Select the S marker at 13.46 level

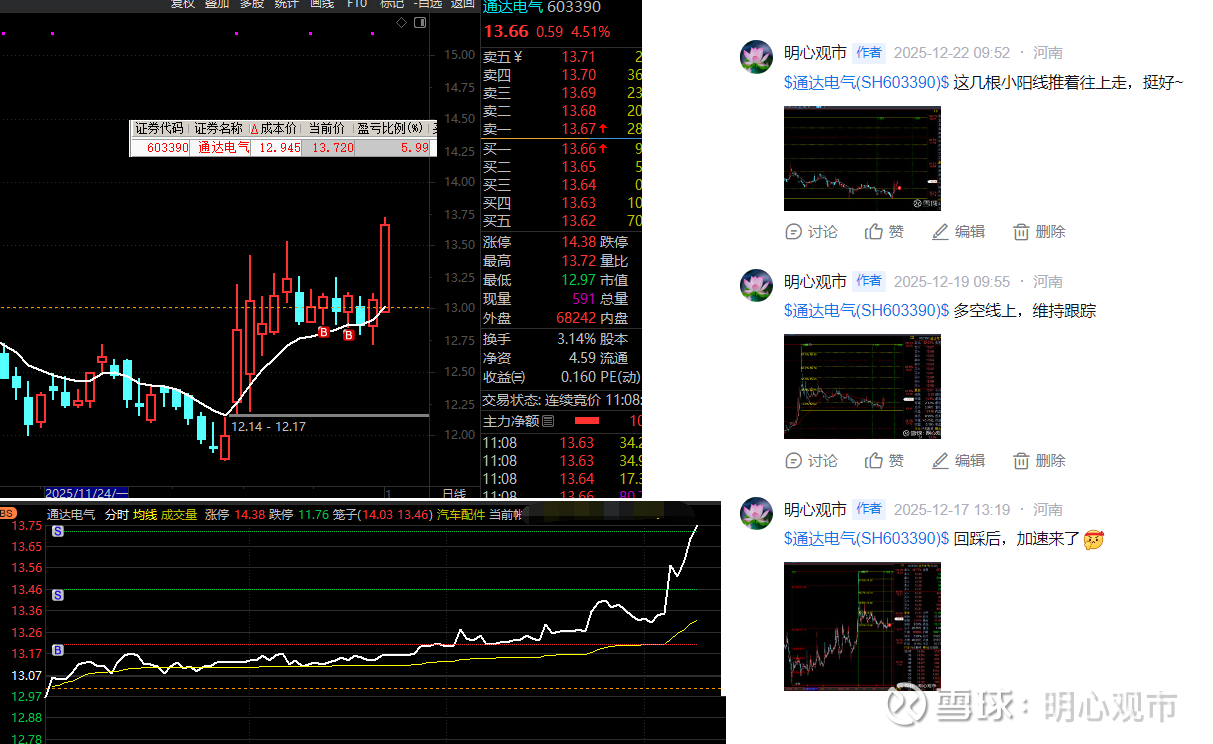(58, 595)
